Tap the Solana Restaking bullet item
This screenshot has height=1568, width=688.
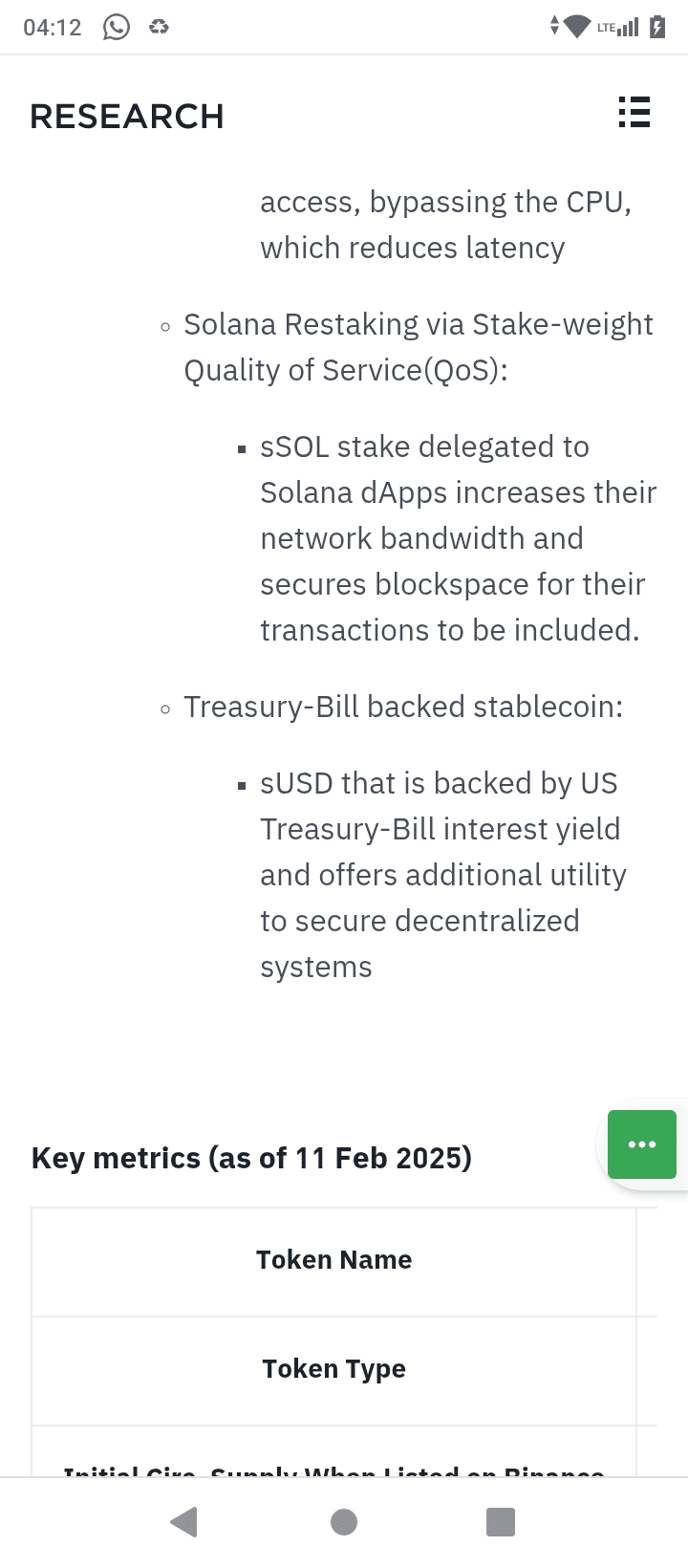418,347
